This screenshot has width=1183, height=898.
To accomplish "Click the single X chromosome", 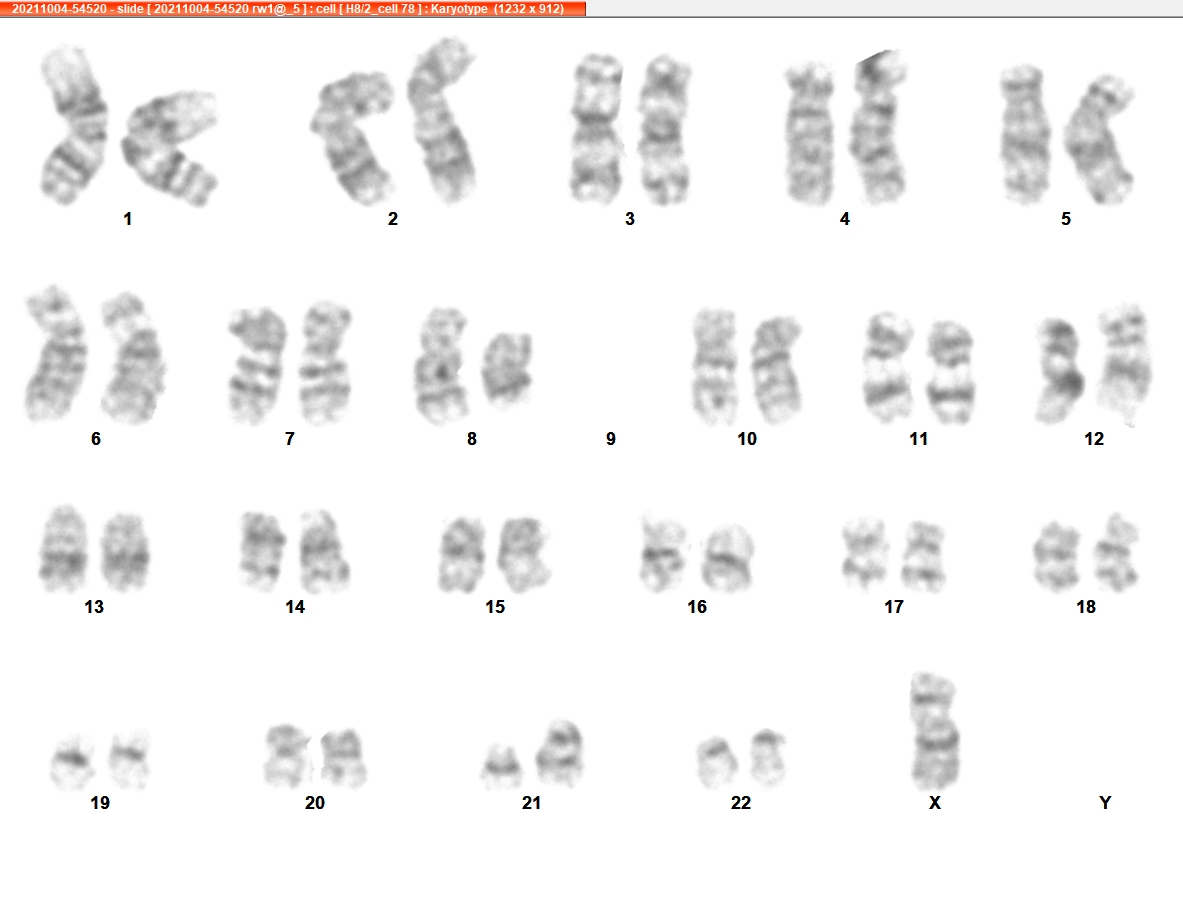I will [934, 730].
